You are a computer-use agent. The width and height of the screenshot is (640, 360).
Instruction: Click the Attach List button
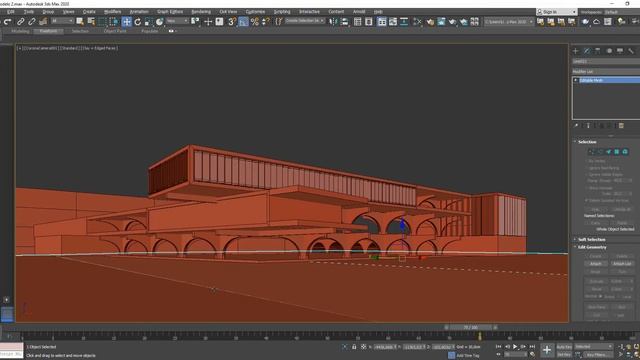(622, 264)
